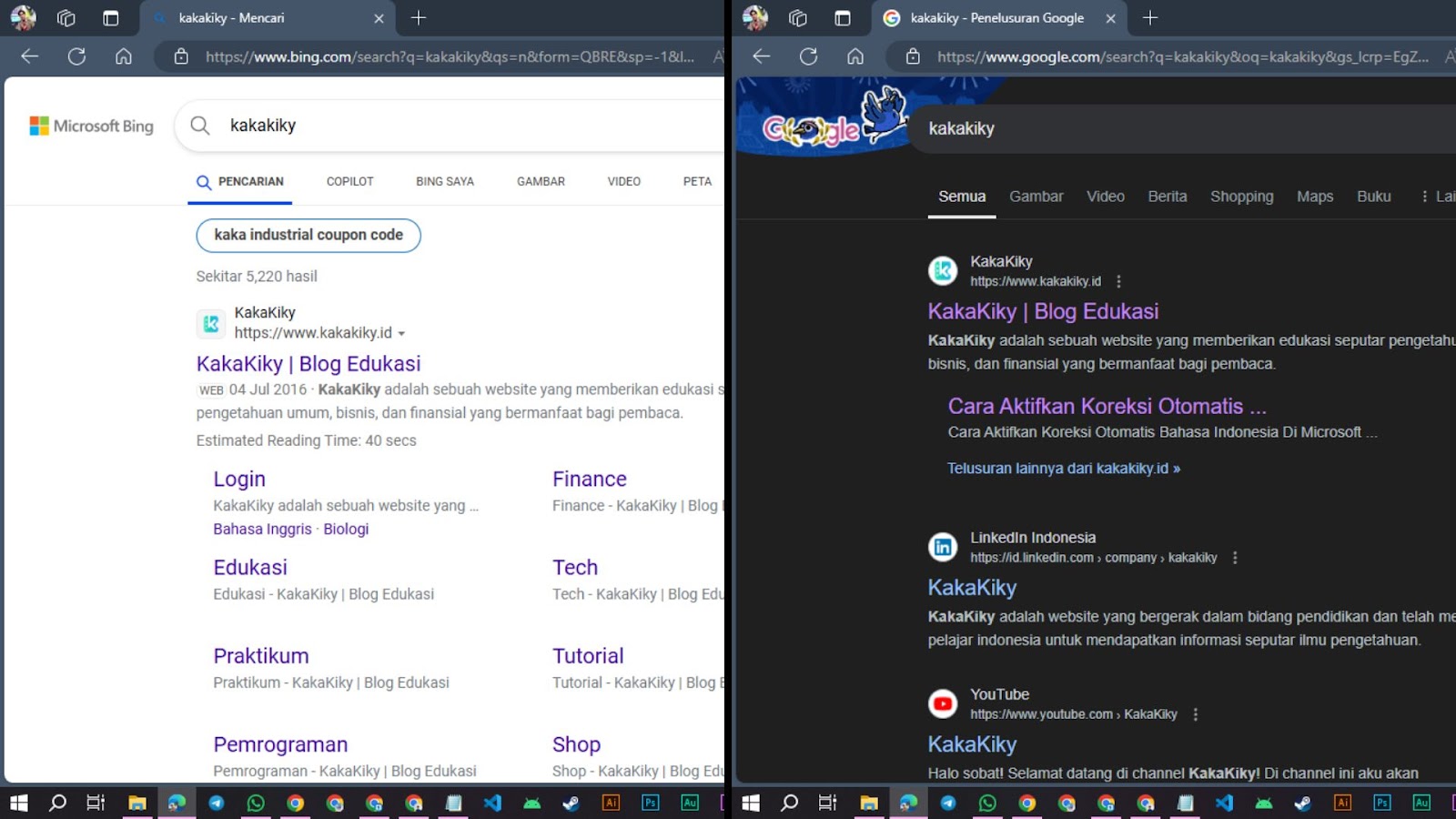Click 'Telusuran lainnya dari kakakiky.id' link
Viewport: 1456px width, 819px height.
click(x=1064, y=469)
